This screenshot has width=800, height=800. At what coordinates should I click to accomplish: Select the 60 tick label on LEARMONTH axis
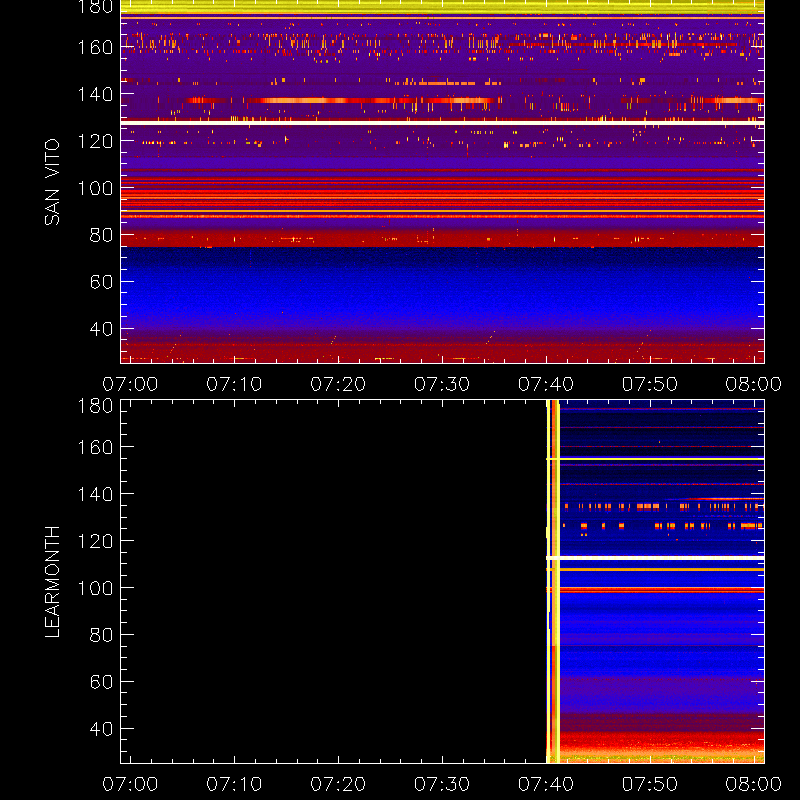click(101, 682)
